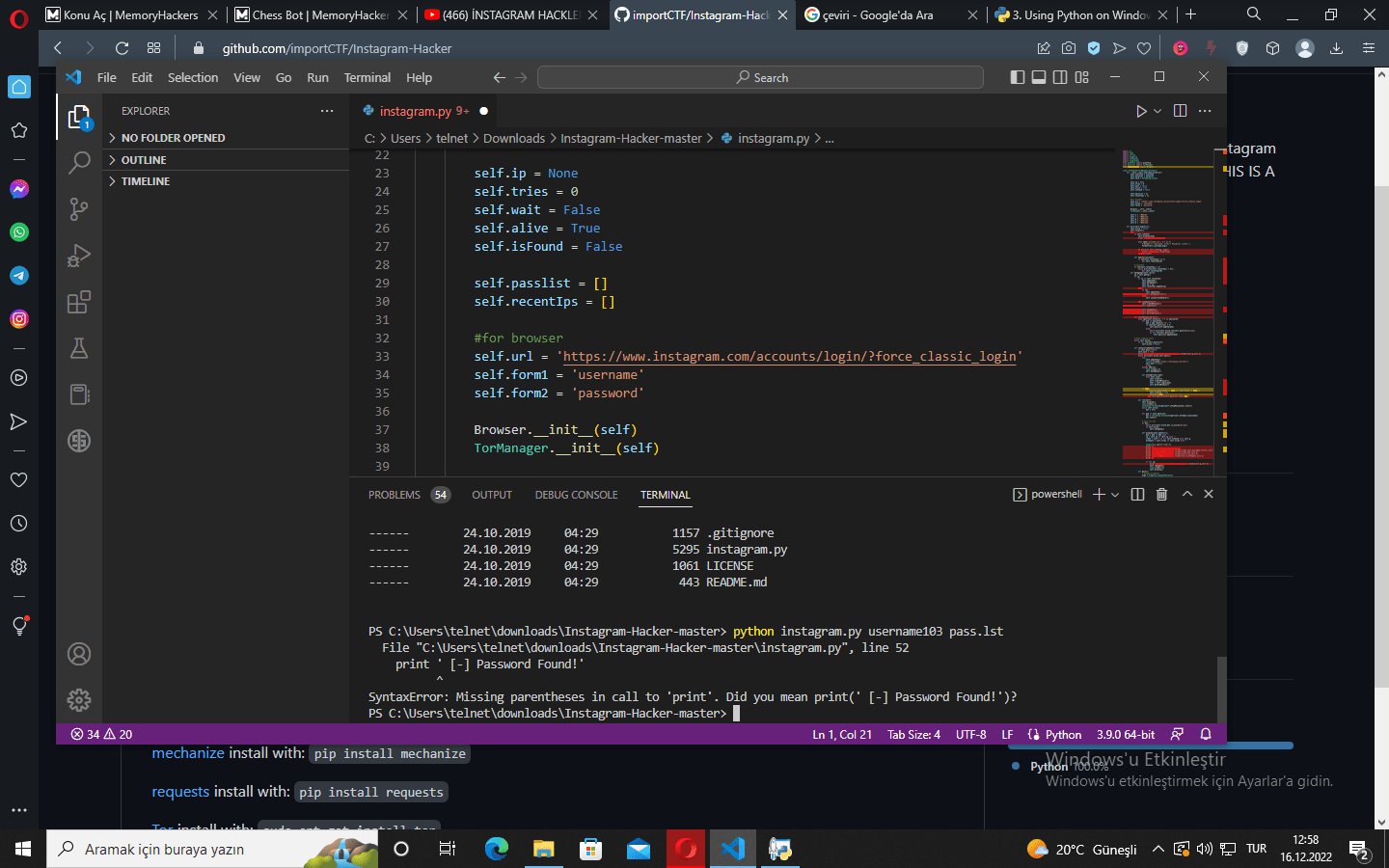1389x868 pixels.
Task: Open WhatsApp in the Opera sidebar
Action: pyautogui.click(x=18, y=232)
